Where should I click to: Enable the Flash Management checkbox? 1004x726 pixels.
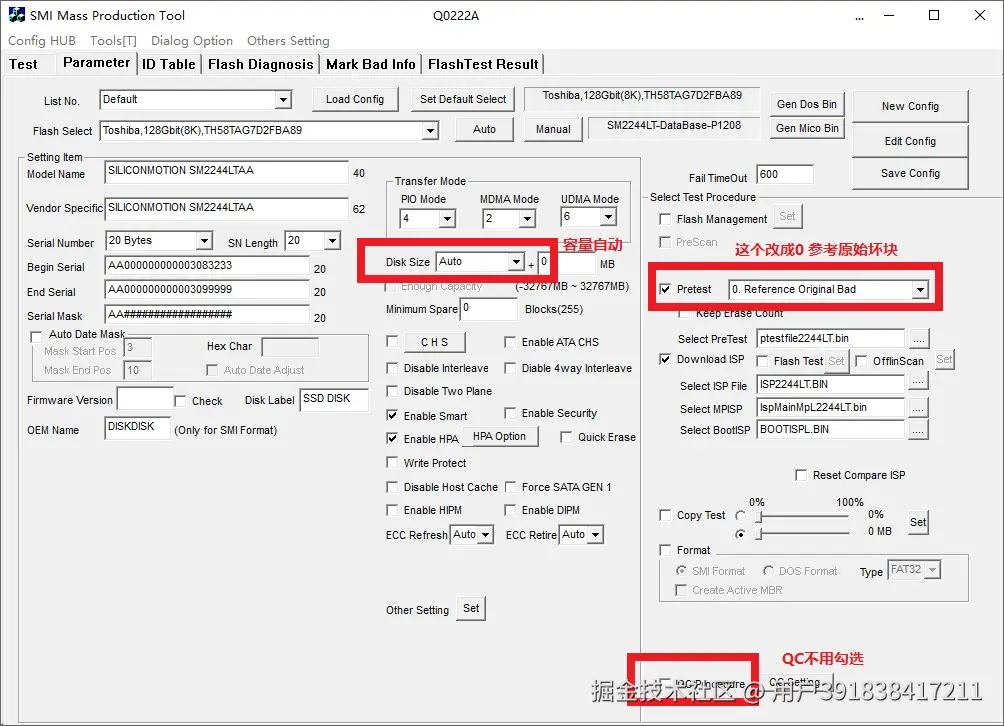(x=665, y=219)
